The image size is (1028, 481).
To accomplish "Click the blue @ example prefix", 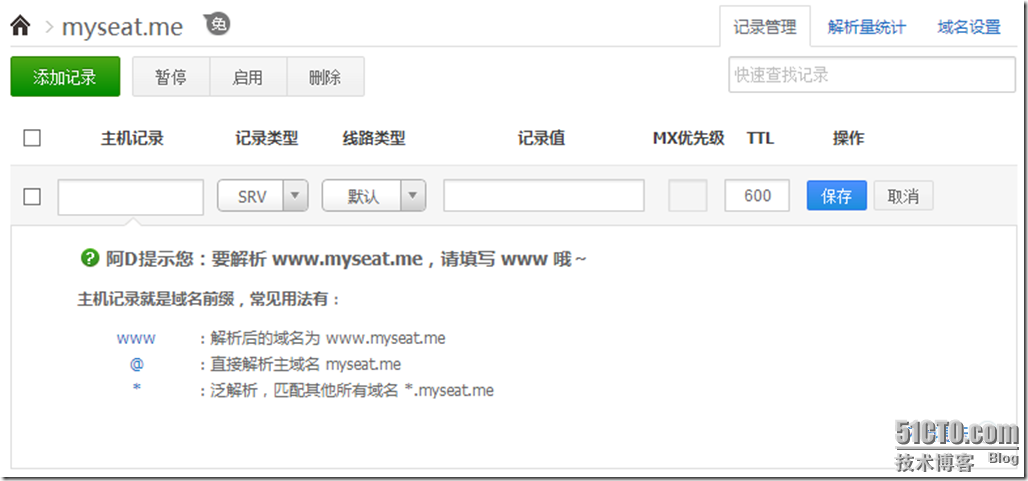I will [136, 364].
